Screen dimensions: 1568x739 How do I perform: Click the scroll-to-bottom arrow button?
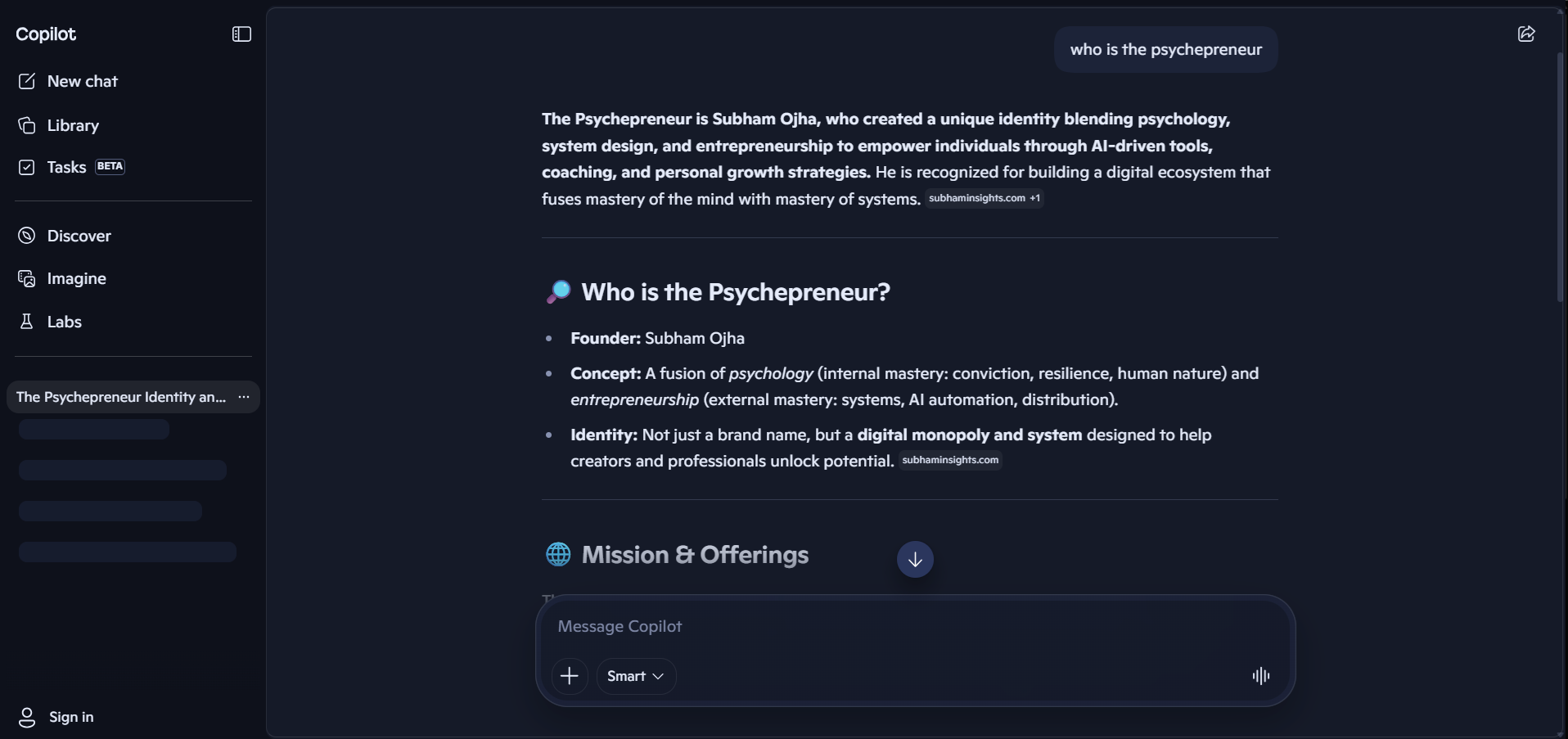[915, 560]
